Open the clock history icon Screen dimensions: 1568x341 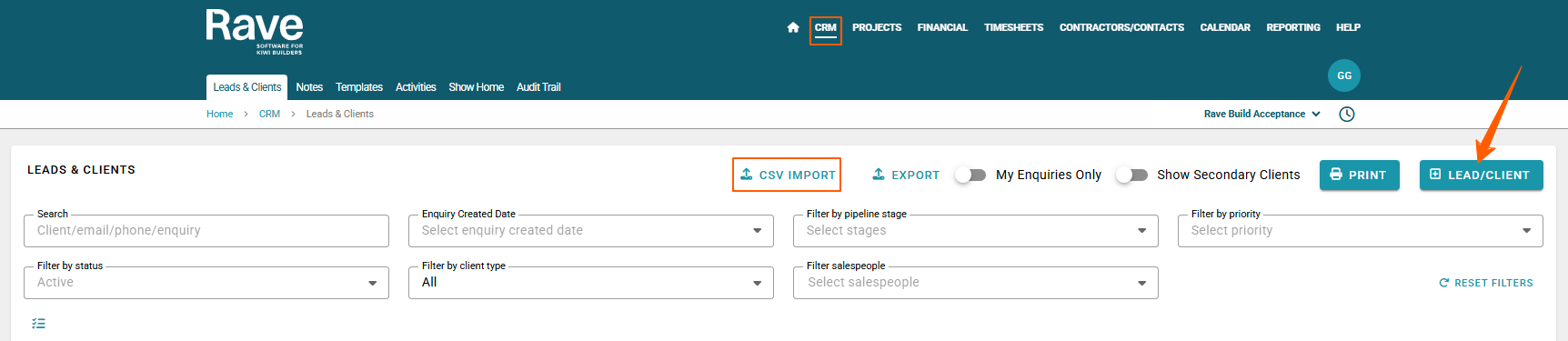tap(1347, 114)
